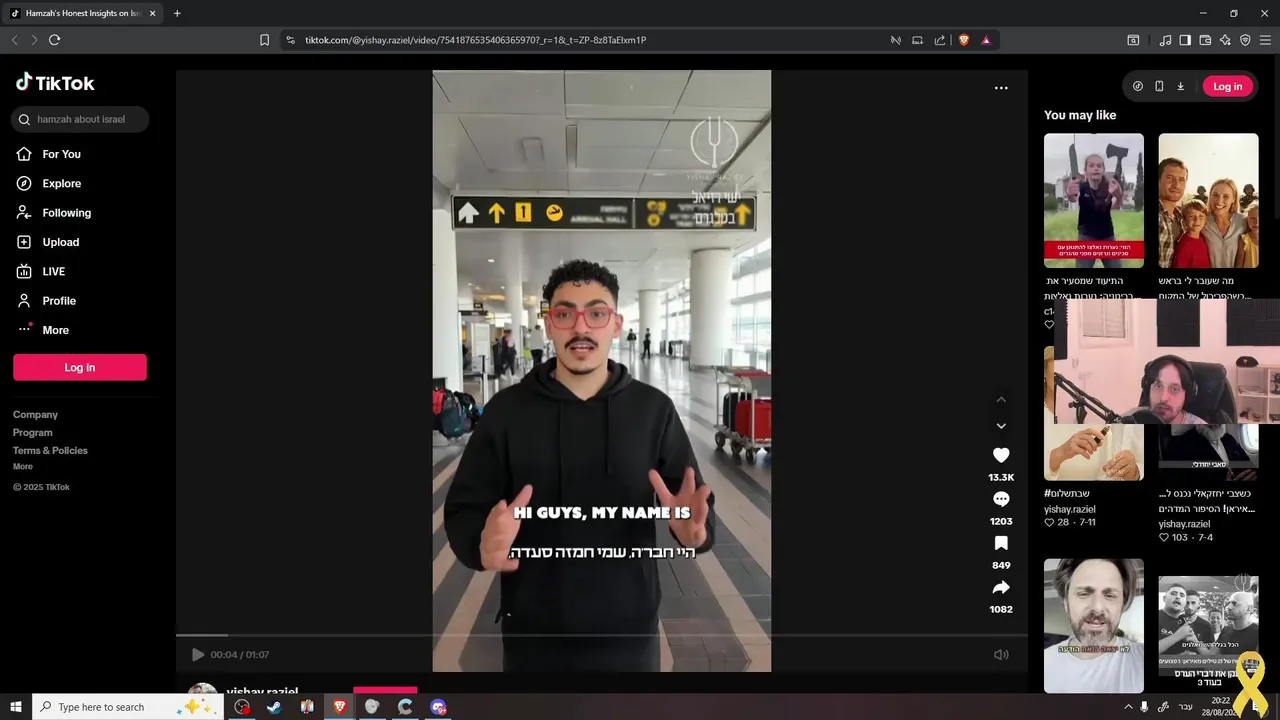Save video with bookmark icon
1280x720 pixels.
(x=1001, y=543)
